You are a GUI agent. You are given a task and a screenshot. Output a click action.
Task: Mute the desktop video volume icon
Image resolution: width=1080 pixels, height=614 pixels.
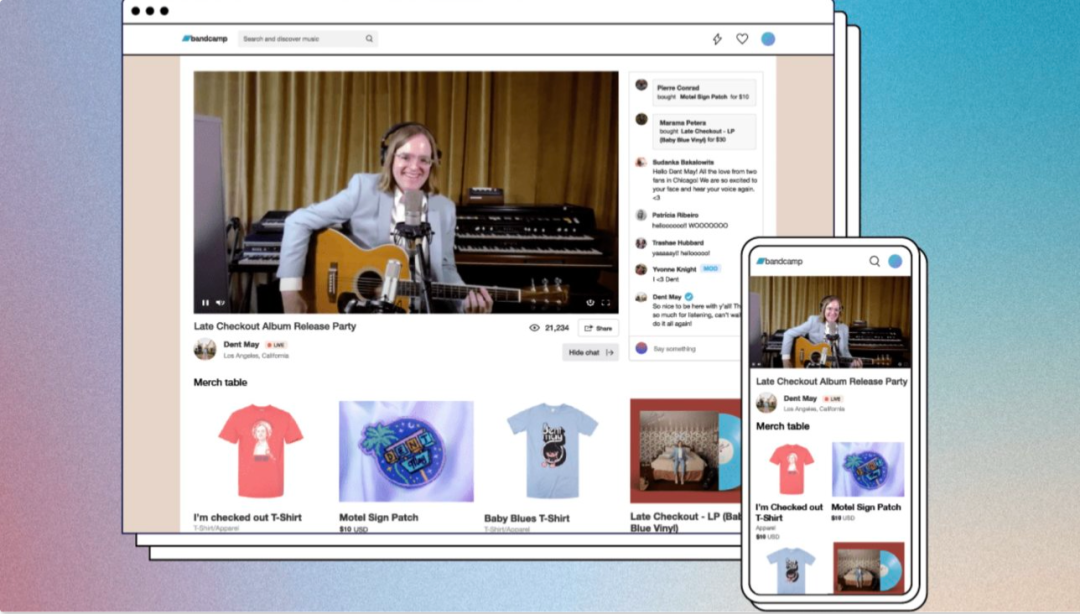pyautogui.click(x=220, y=303)
